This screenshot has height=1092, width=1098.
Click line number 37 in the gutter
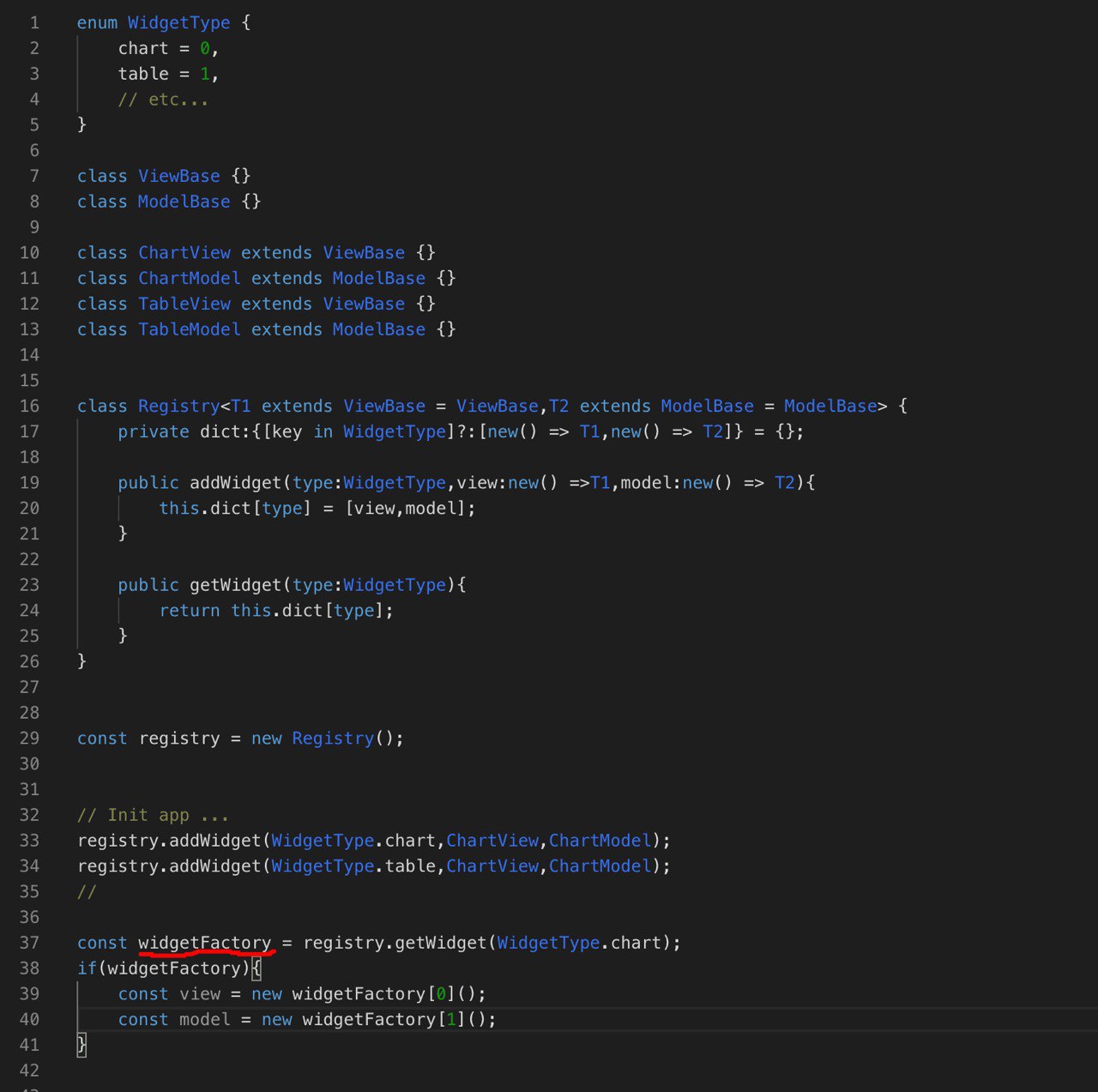pyautogui.click(x=30, y=943)
